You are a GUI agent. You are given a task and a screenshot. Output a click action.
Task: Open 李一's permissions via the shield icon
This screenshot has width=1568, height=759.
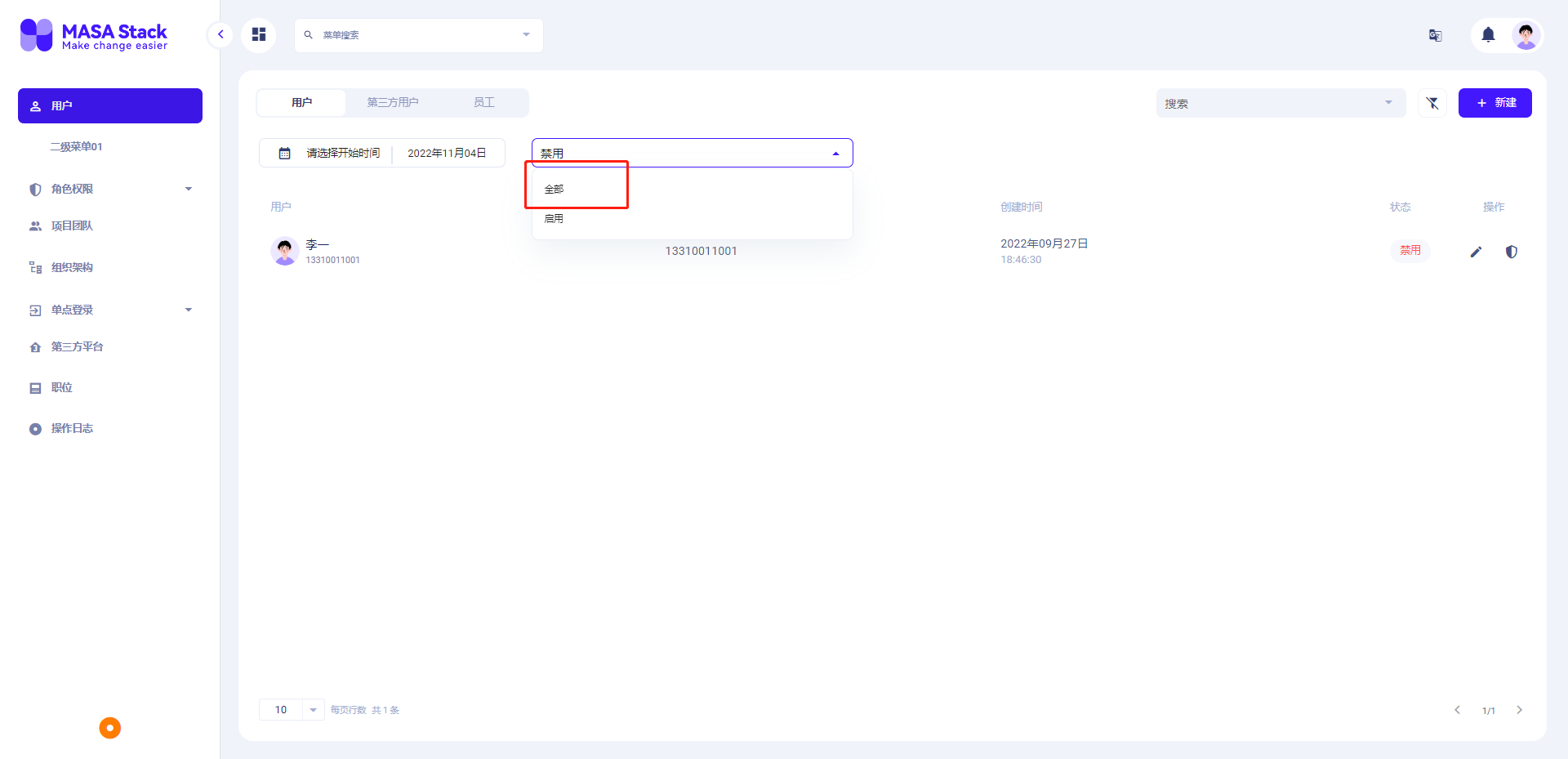[1512, 252]
